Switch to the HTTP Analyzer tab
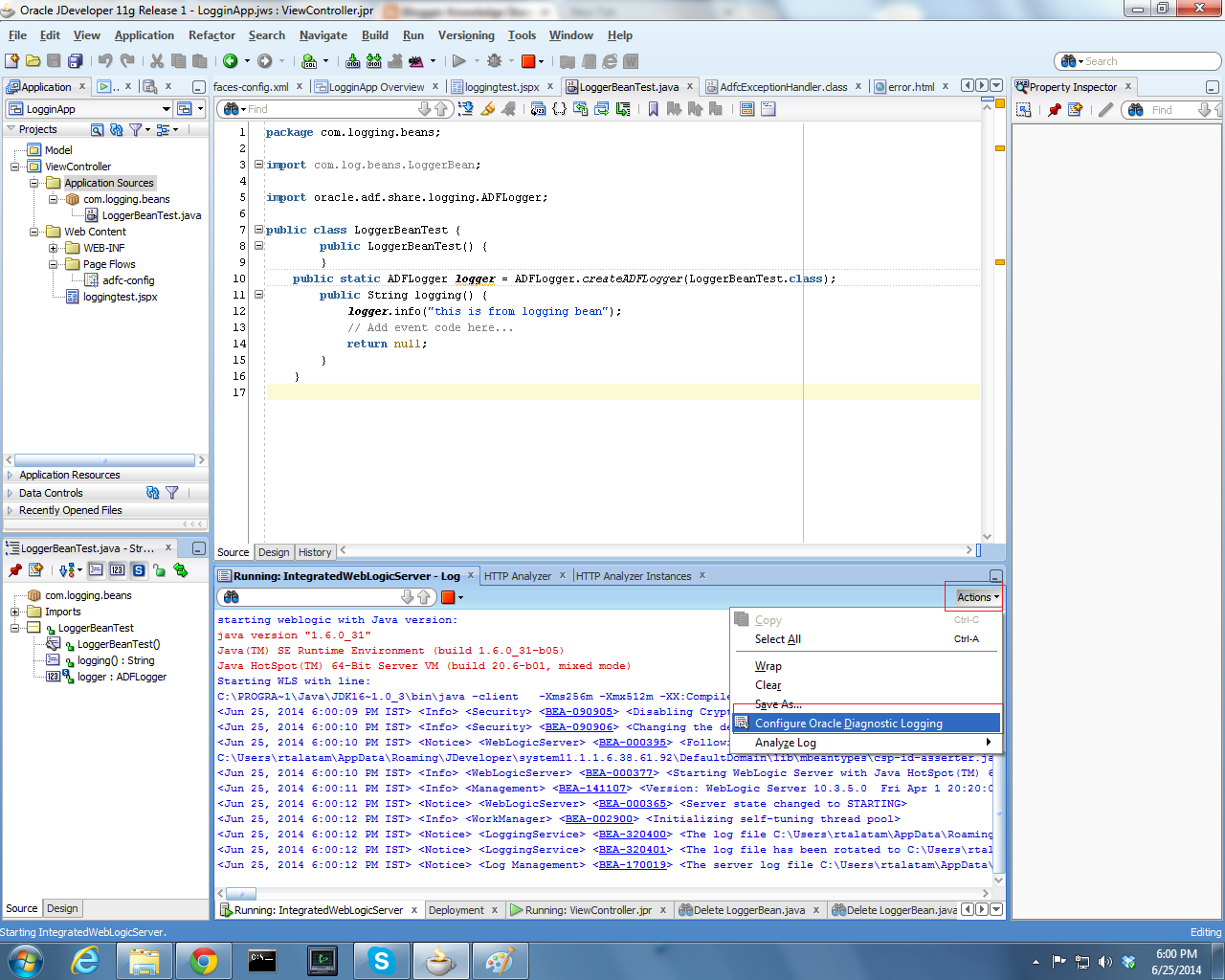This screenshot has height=980, width=1225. (x=517, y=576)
